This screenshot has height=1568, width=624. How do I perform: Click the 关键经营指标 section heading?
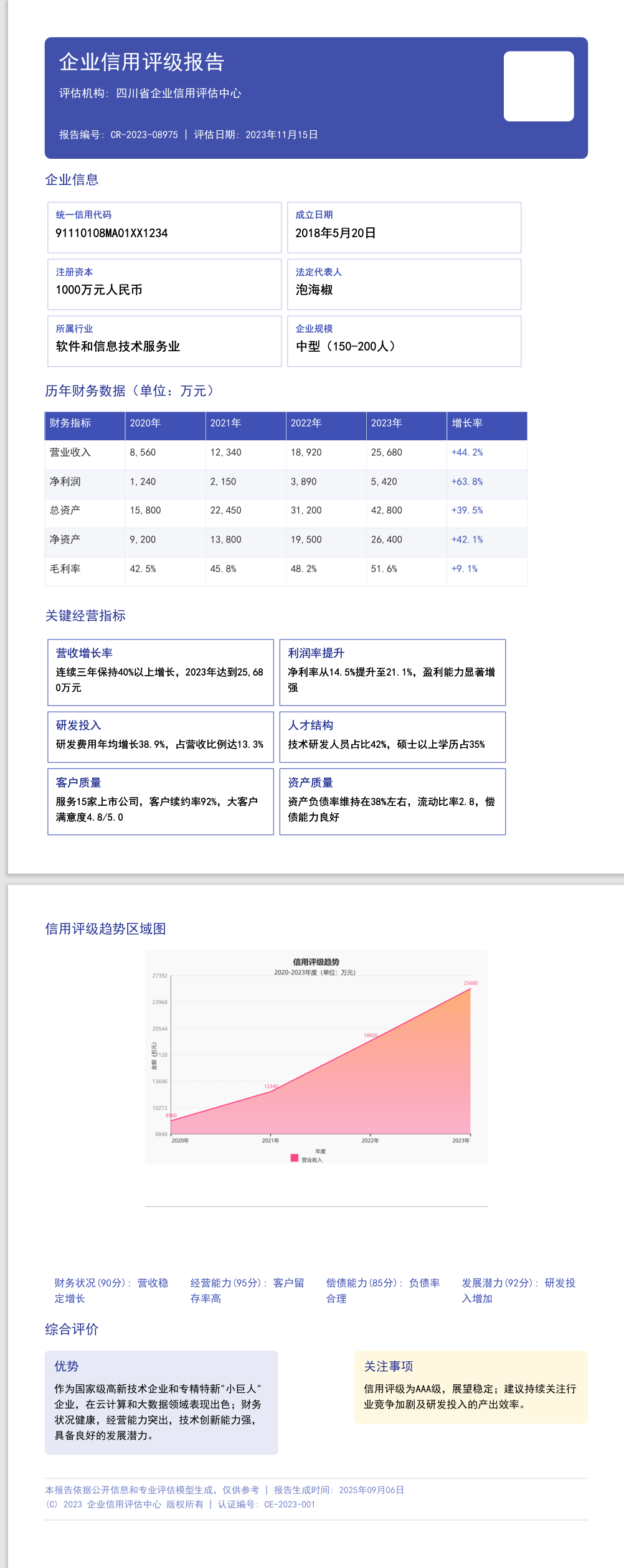tap(85, 616)
